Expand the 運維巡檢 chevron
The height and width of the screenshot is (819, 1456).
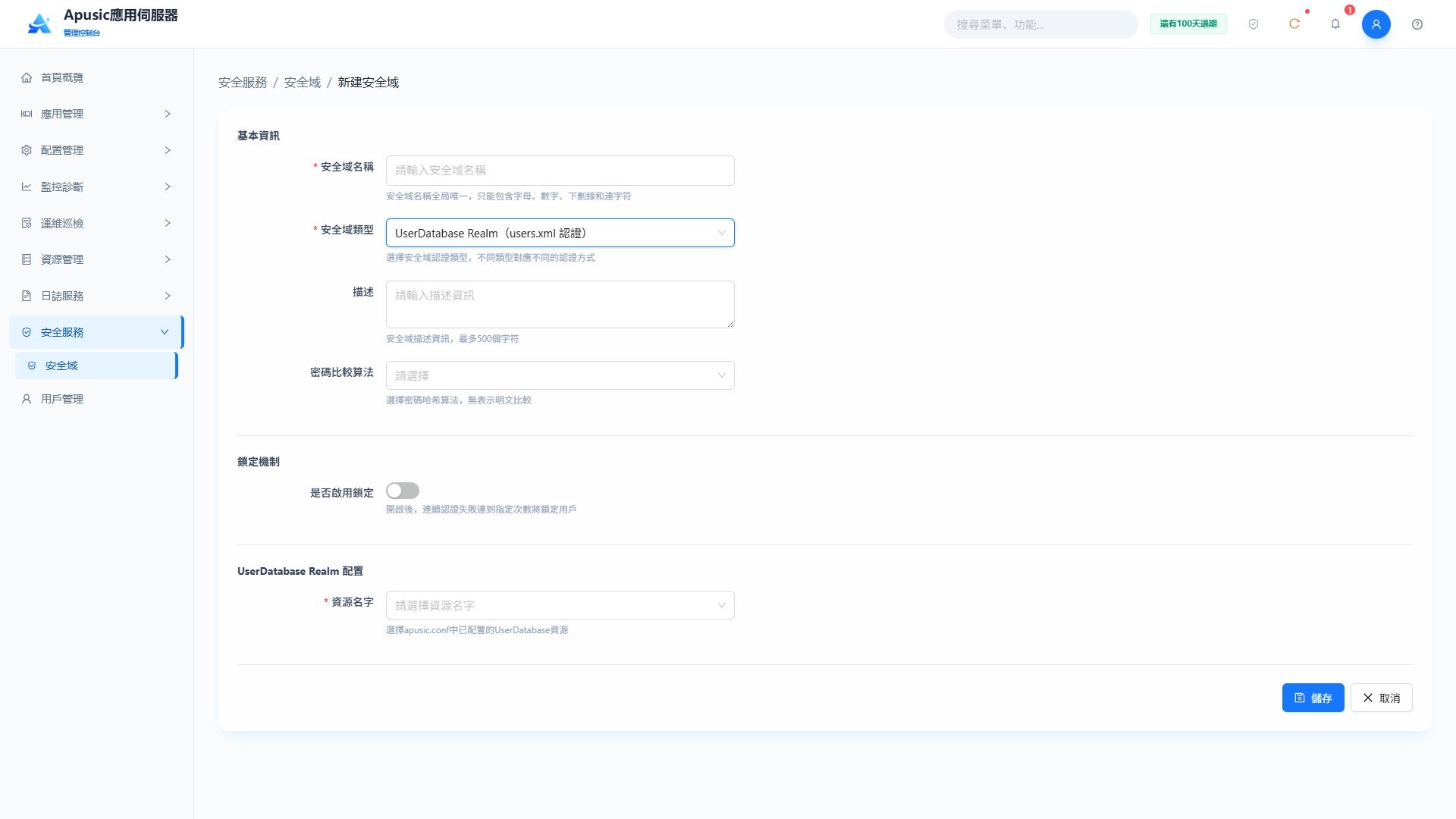pyautogui.click(x=168, y=223)
